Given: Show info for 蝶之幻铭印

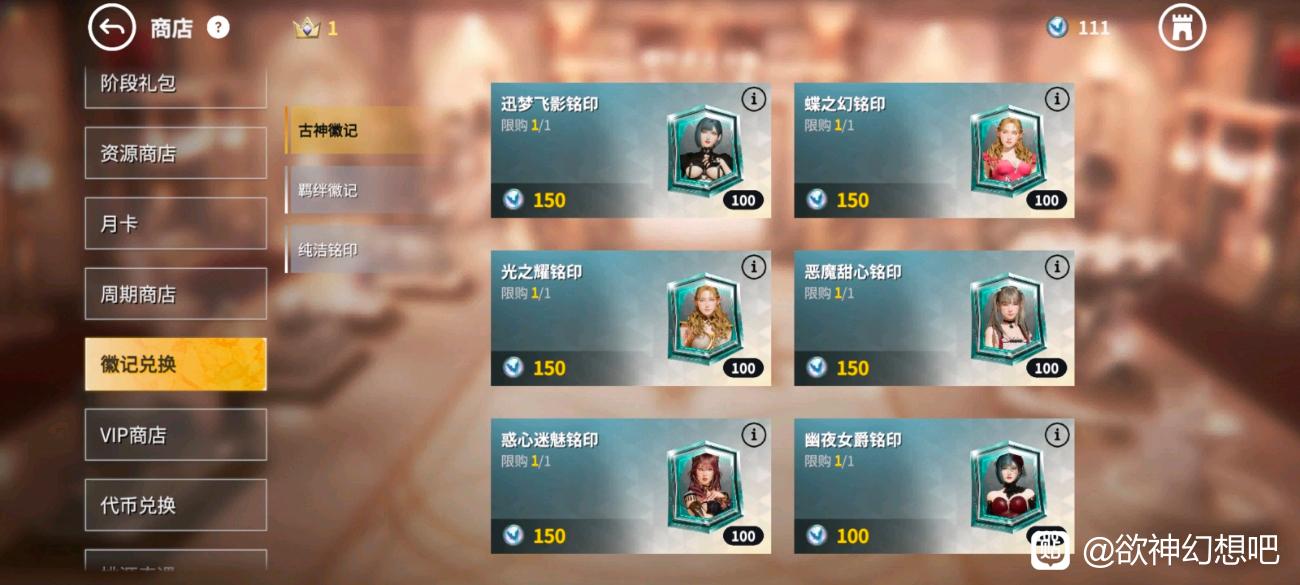Looking at the screenshot, I should (x=1057, y=98).
